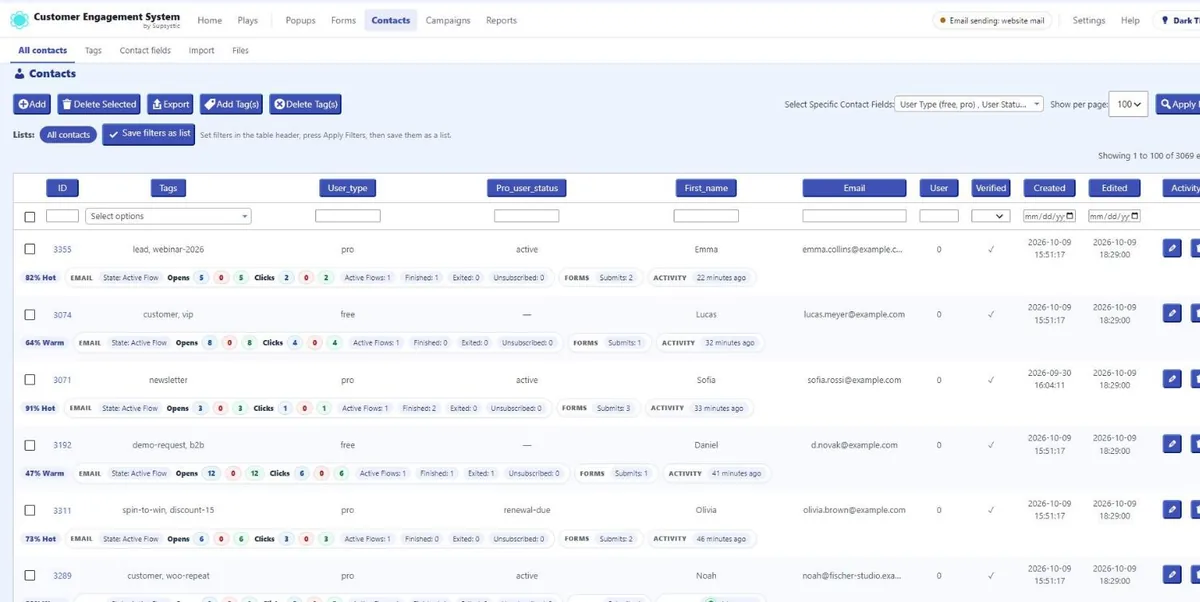Click the 'renewal-due' status in Olivia's row
The image size is (1200, 602).
[527, 510]
